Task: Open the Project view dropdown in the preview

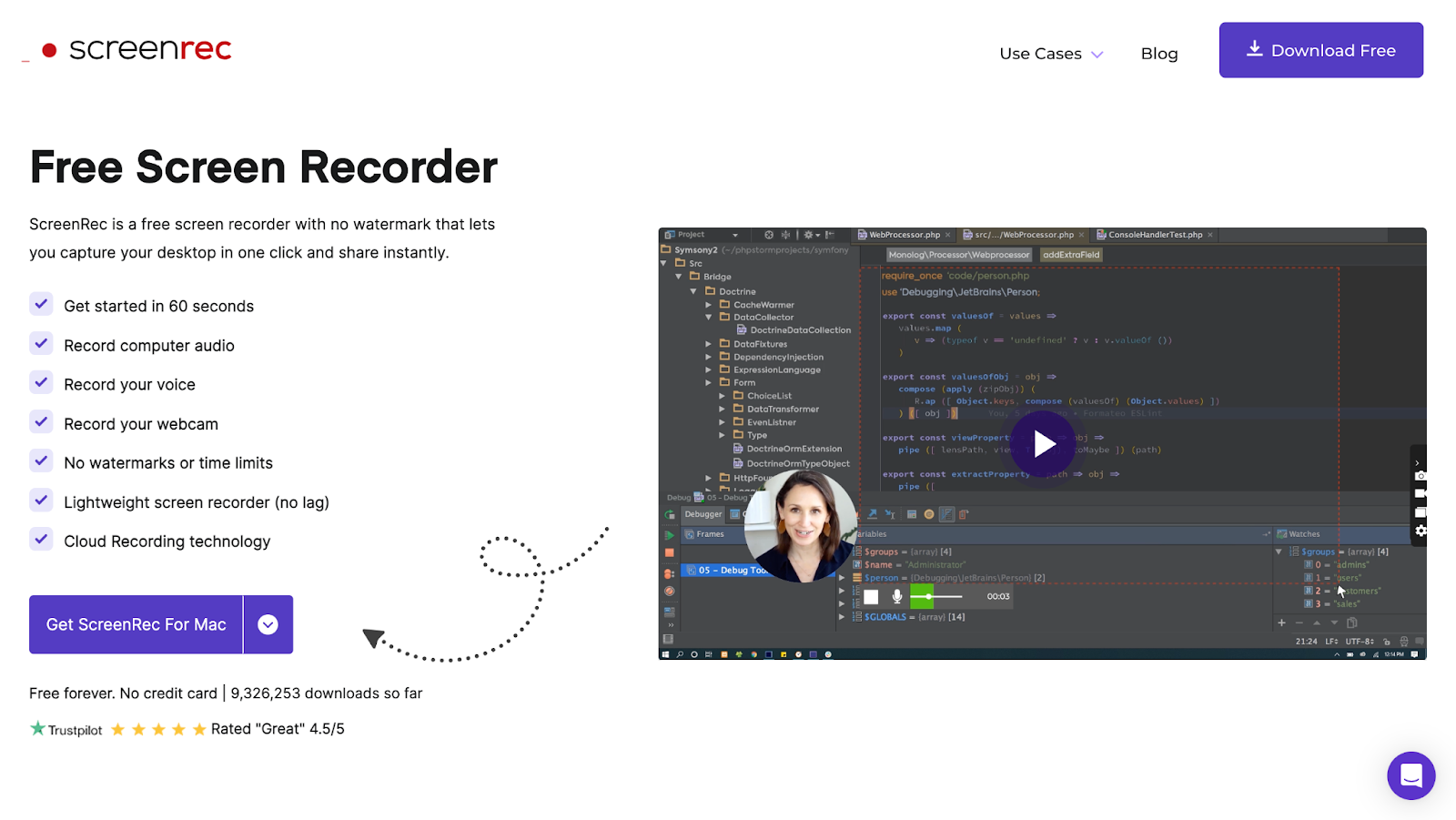Action: (x=735, y=235)
